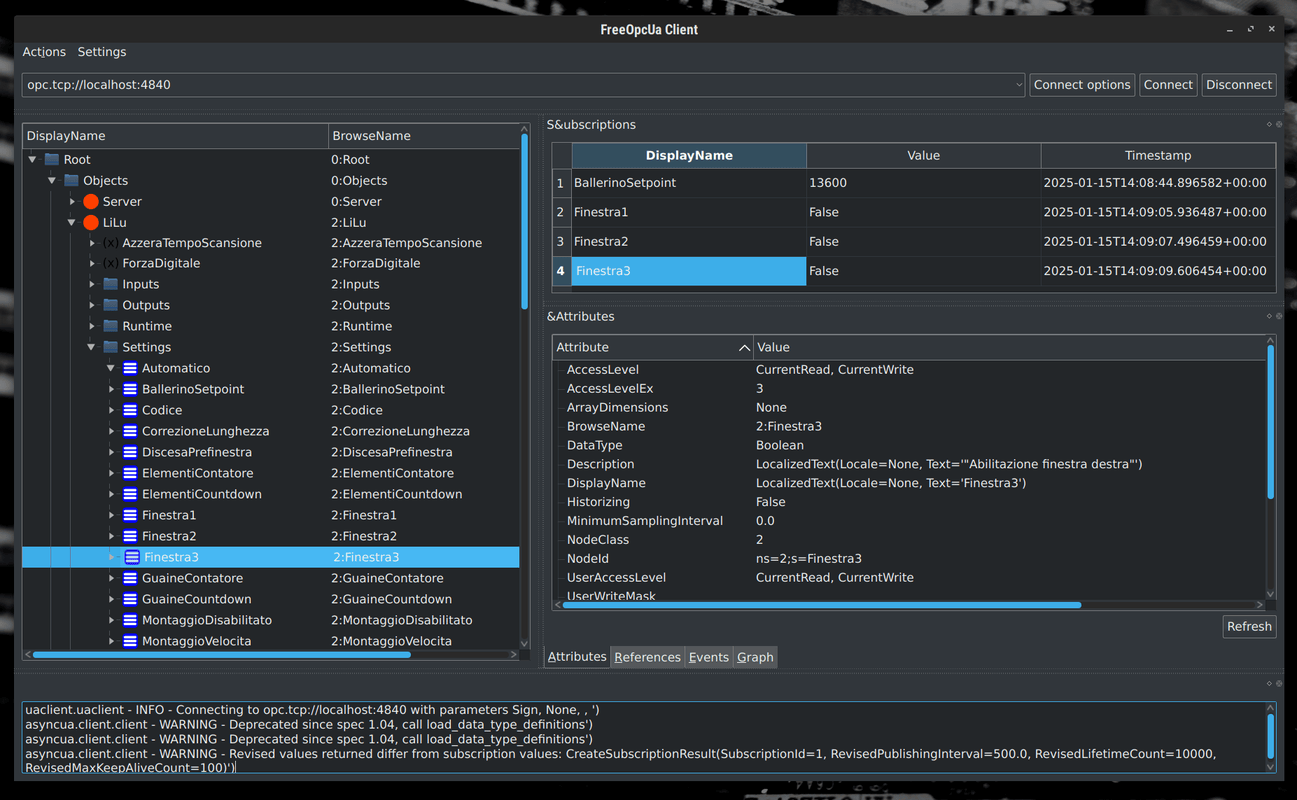Close the Attributes dock panel

point(1279,317)
